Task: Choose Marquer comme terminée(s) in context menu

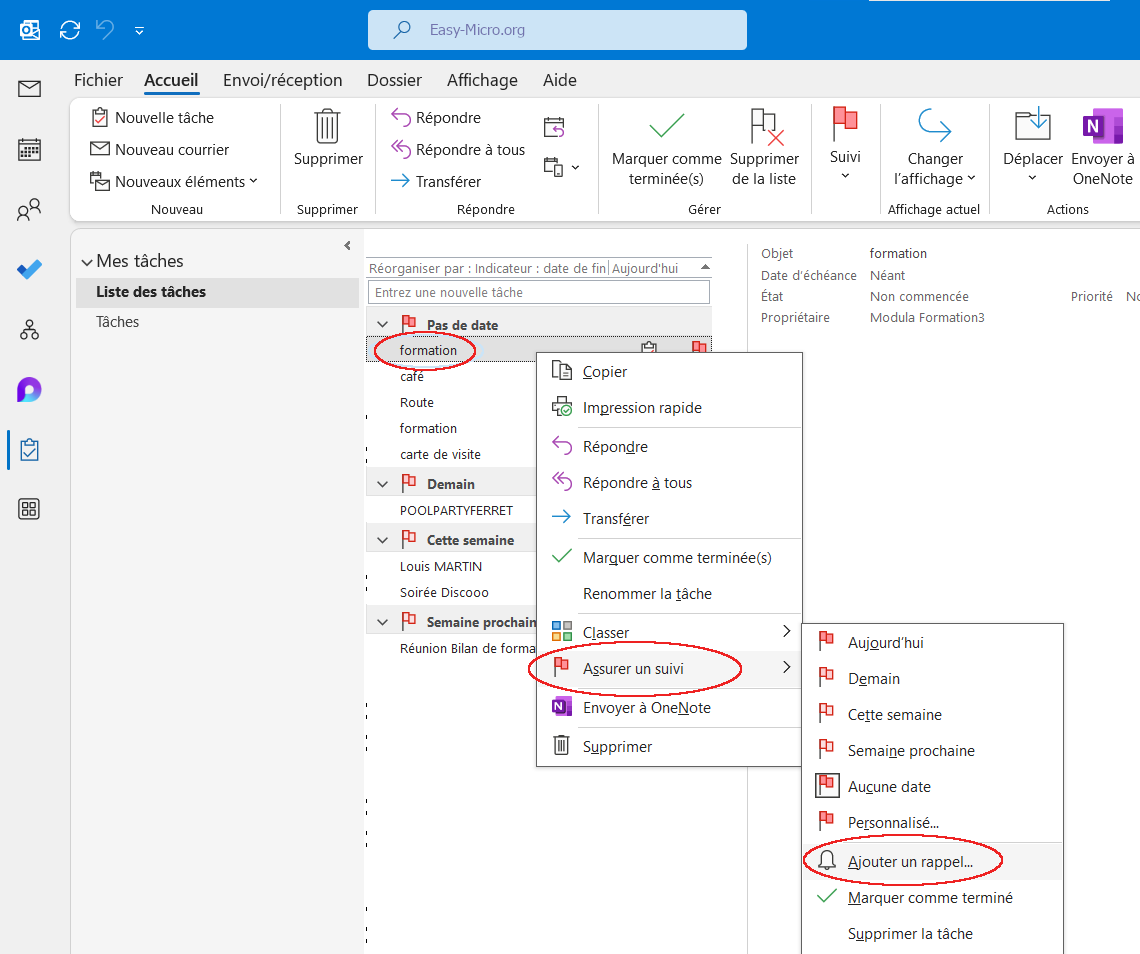Action: coord(669,558)
